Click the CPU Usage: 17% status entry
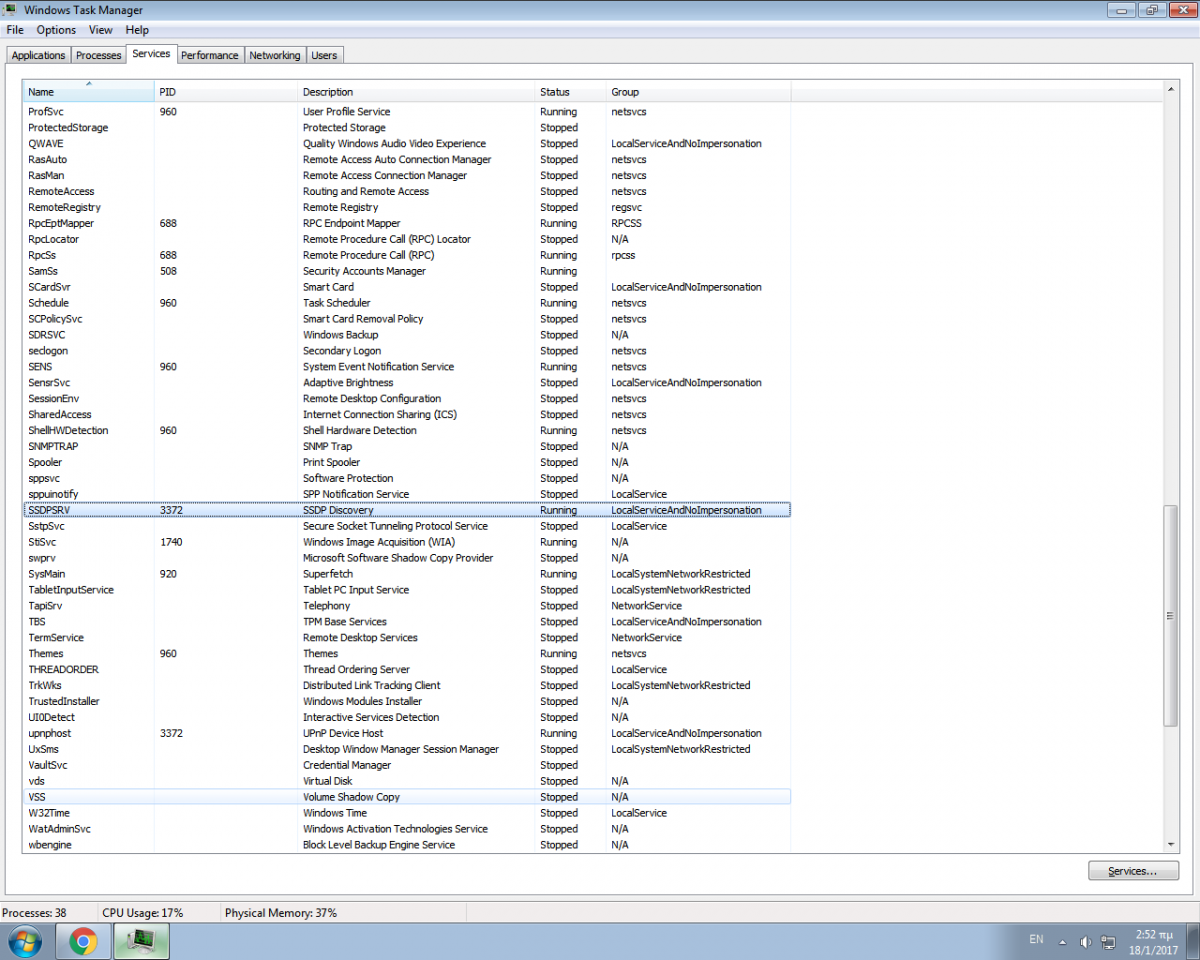 point(143,913)
